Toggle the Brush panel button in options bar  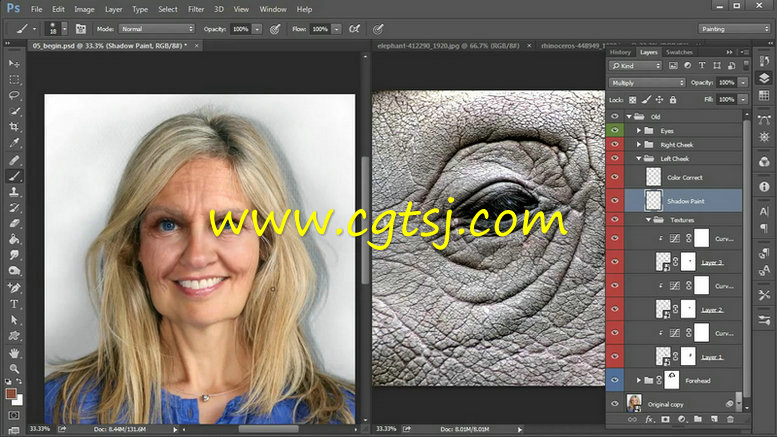(x=80, y=29)
